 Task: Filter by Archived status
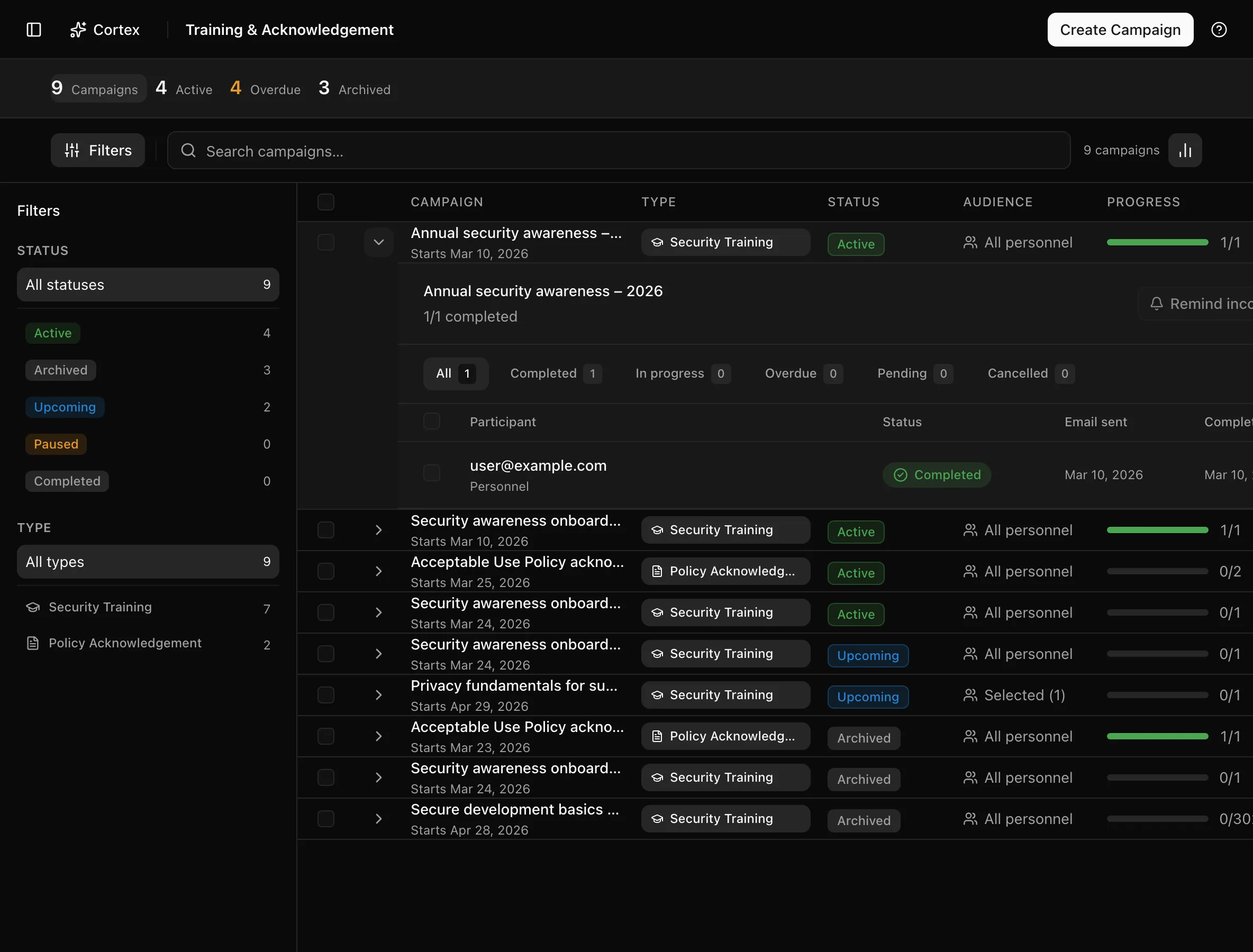[148, 370]
